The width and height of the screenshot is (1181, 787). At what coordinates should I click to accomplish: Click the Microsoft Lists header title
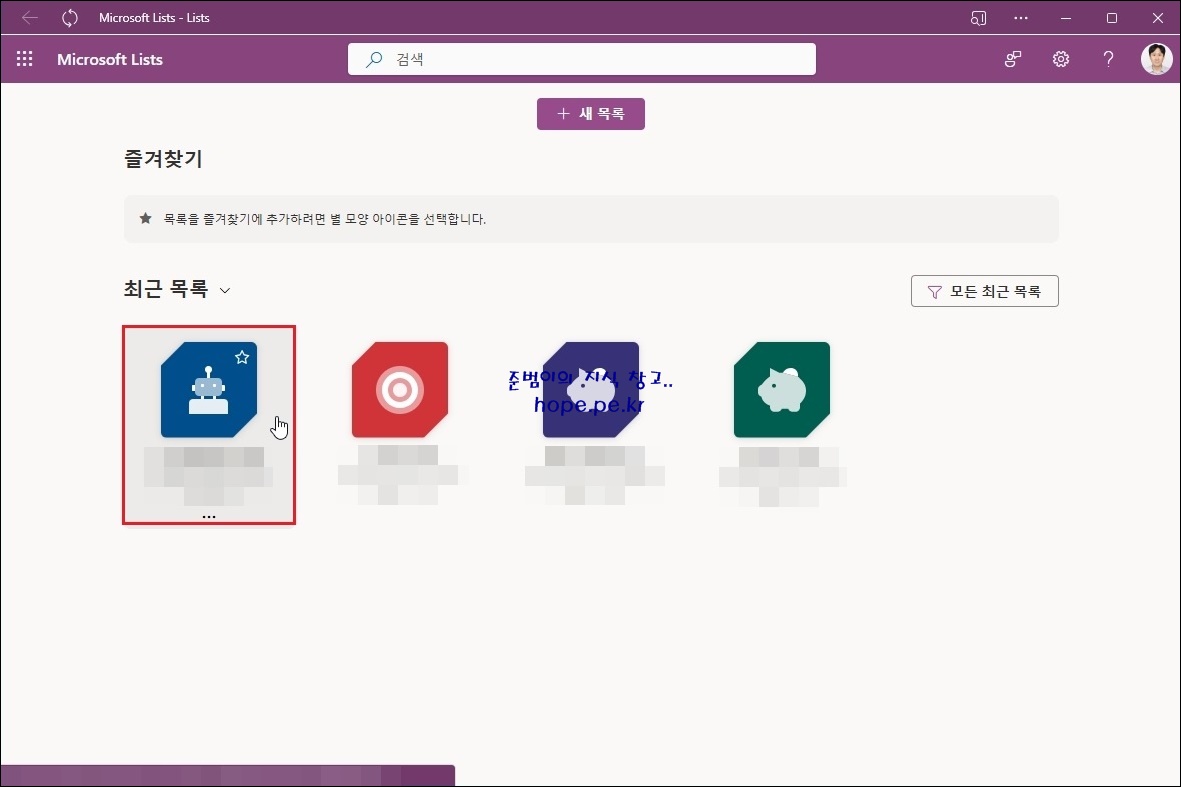tap(110, 59)
